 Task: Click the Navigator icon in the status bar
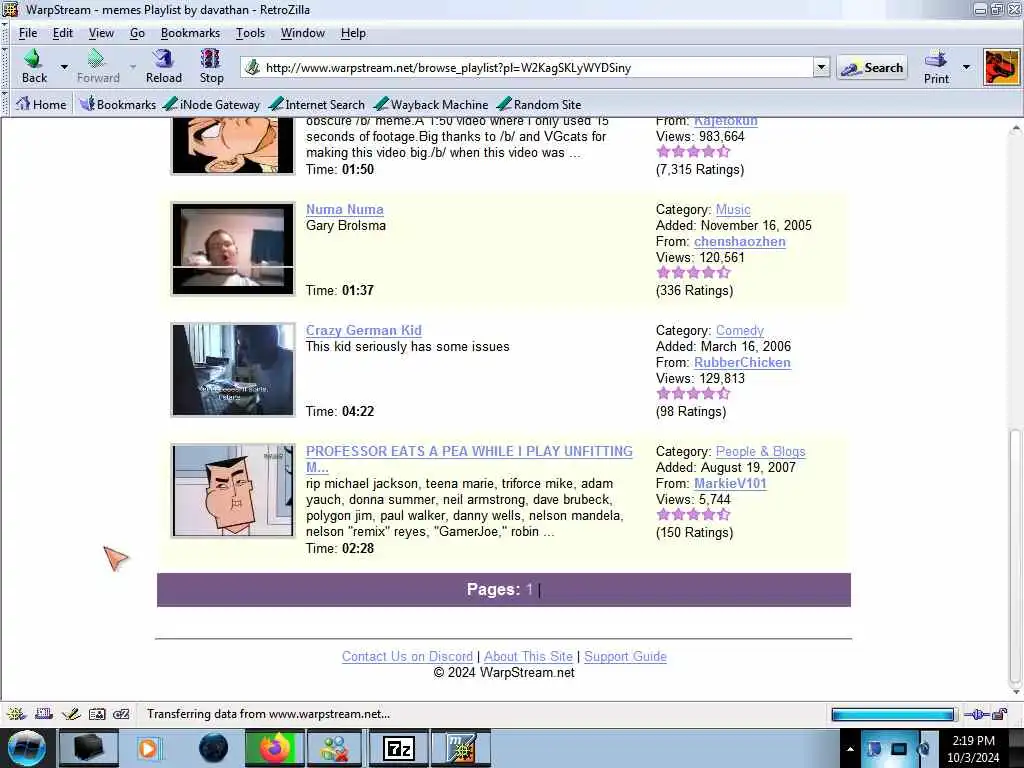(16, 714)
